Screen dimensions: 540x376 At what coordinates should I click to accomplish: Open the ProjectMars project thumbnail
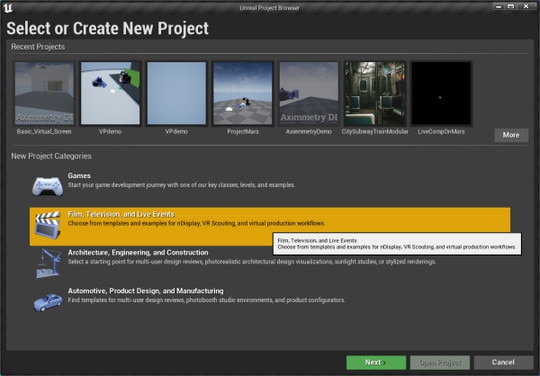[243, 93]
